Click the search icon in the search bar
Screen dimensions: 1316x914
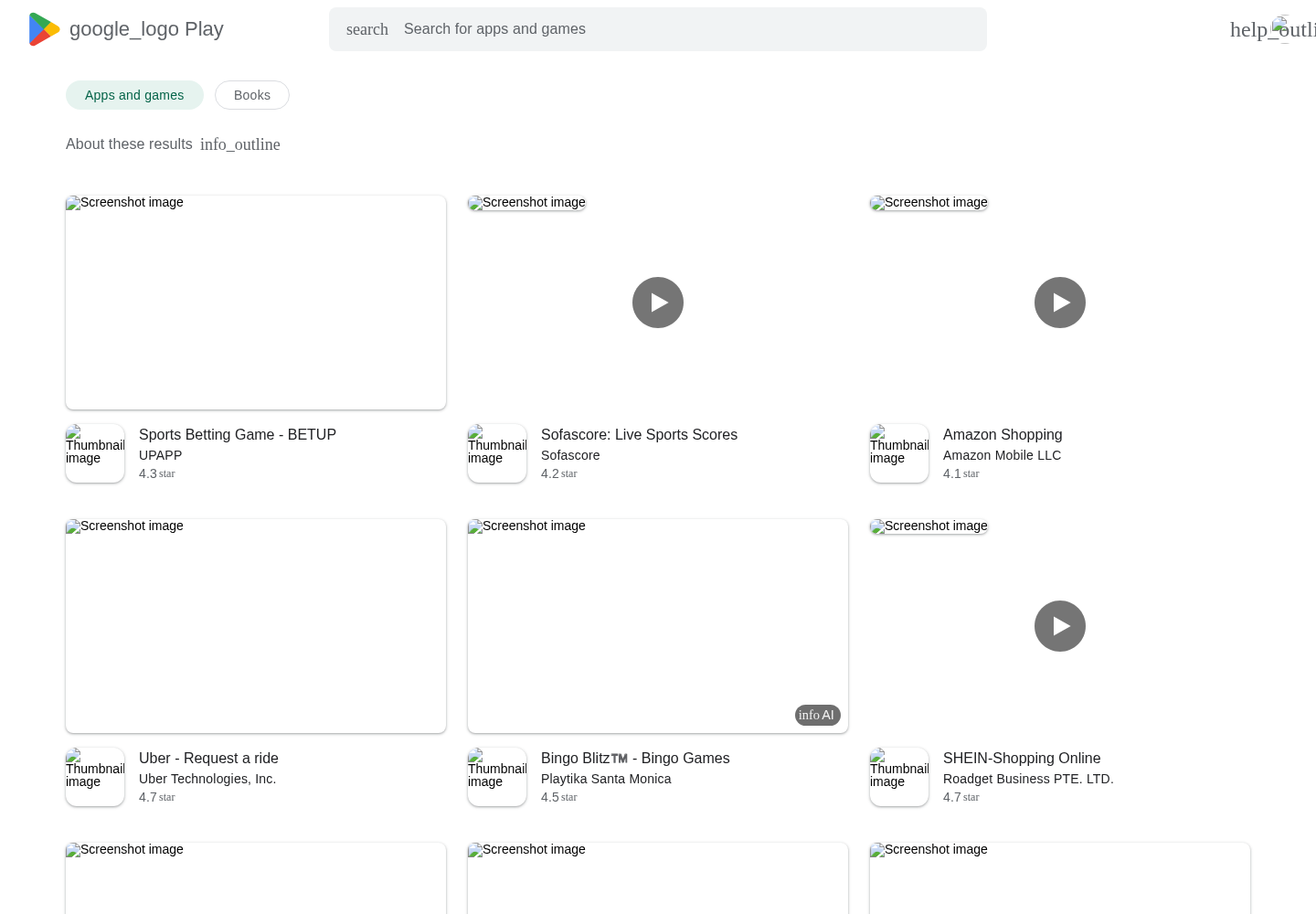367,29
